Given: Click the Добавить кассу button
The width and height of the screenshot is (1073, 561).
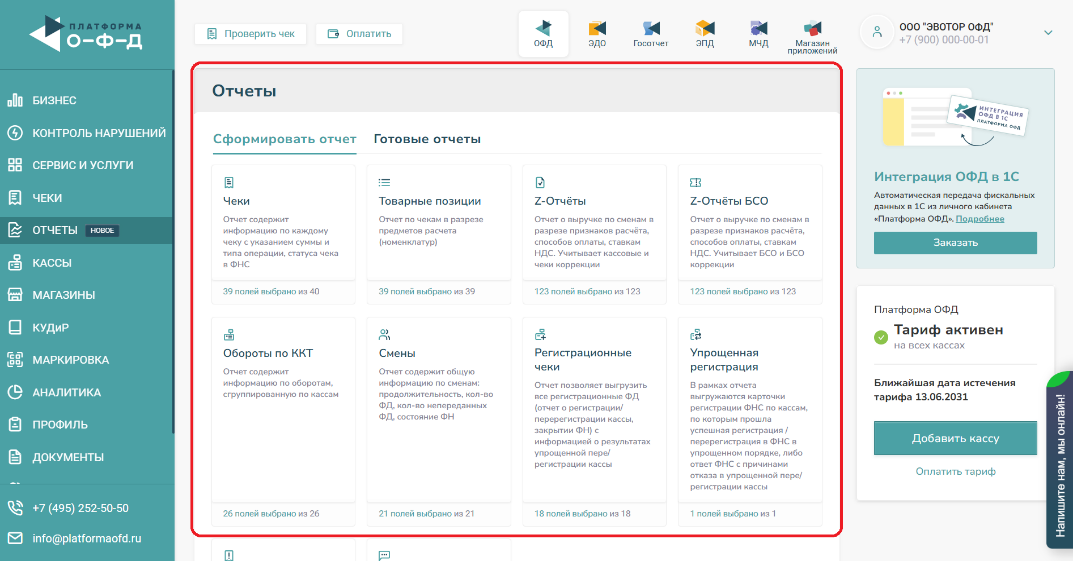Looking at the screenshot, I should pyautogui.click(x=955, y=438).
